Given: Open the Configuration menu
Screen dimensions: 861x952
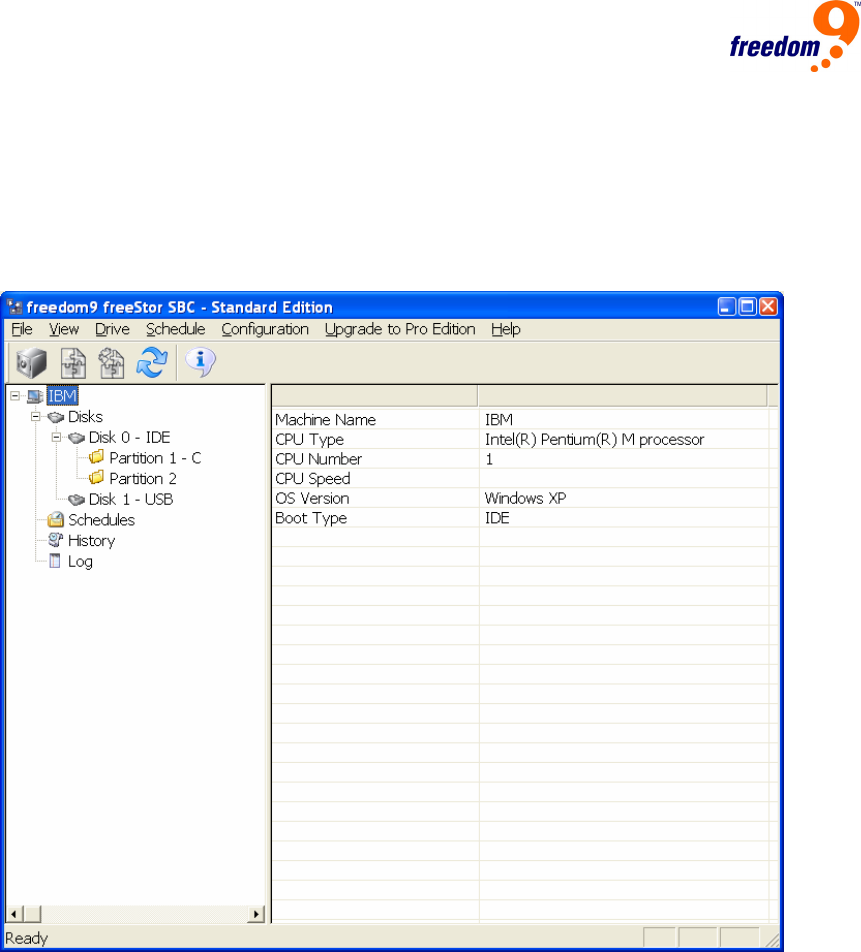Looking at the screenshot, I should pyautogui.click(x=265, y=329).
